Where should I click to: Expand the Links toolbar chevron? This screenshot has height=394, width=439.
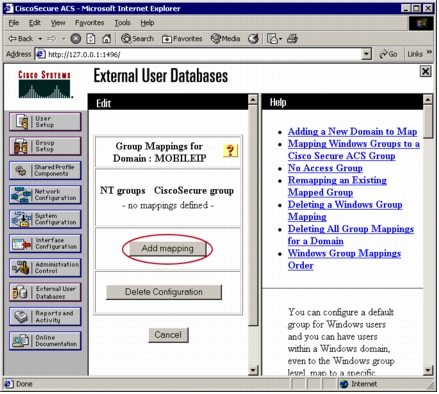coord(429,52)
